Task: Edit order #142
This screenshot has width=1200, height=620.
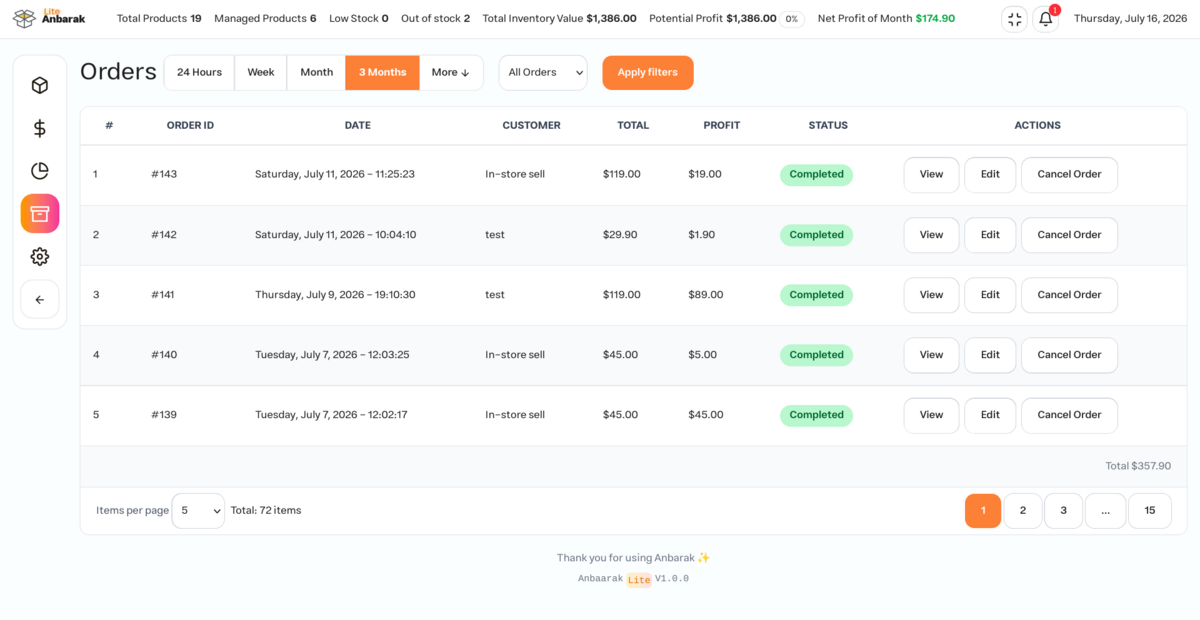Action: [x=990, y=235]
